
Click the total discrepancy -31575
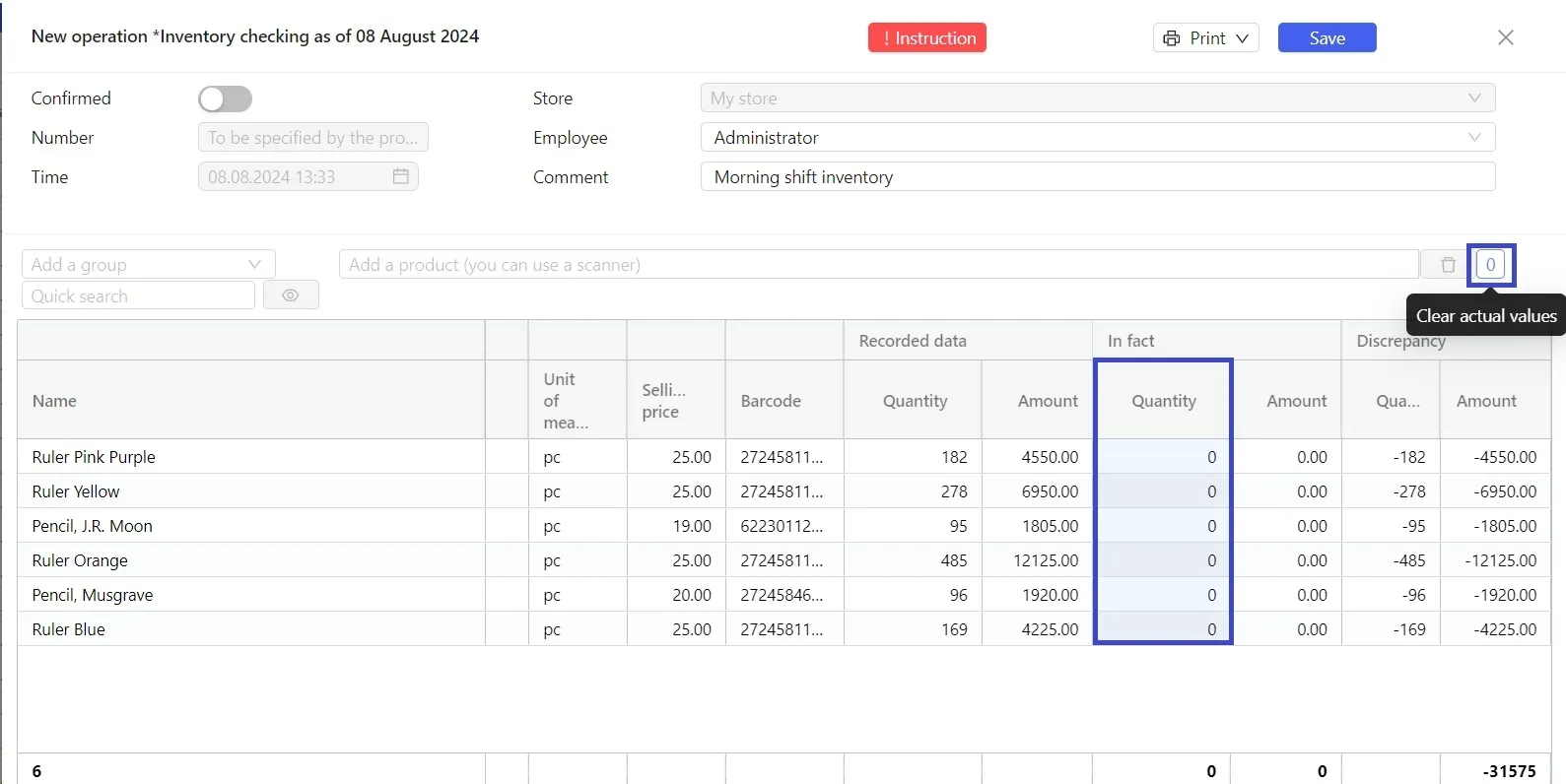click(1509, 771)
